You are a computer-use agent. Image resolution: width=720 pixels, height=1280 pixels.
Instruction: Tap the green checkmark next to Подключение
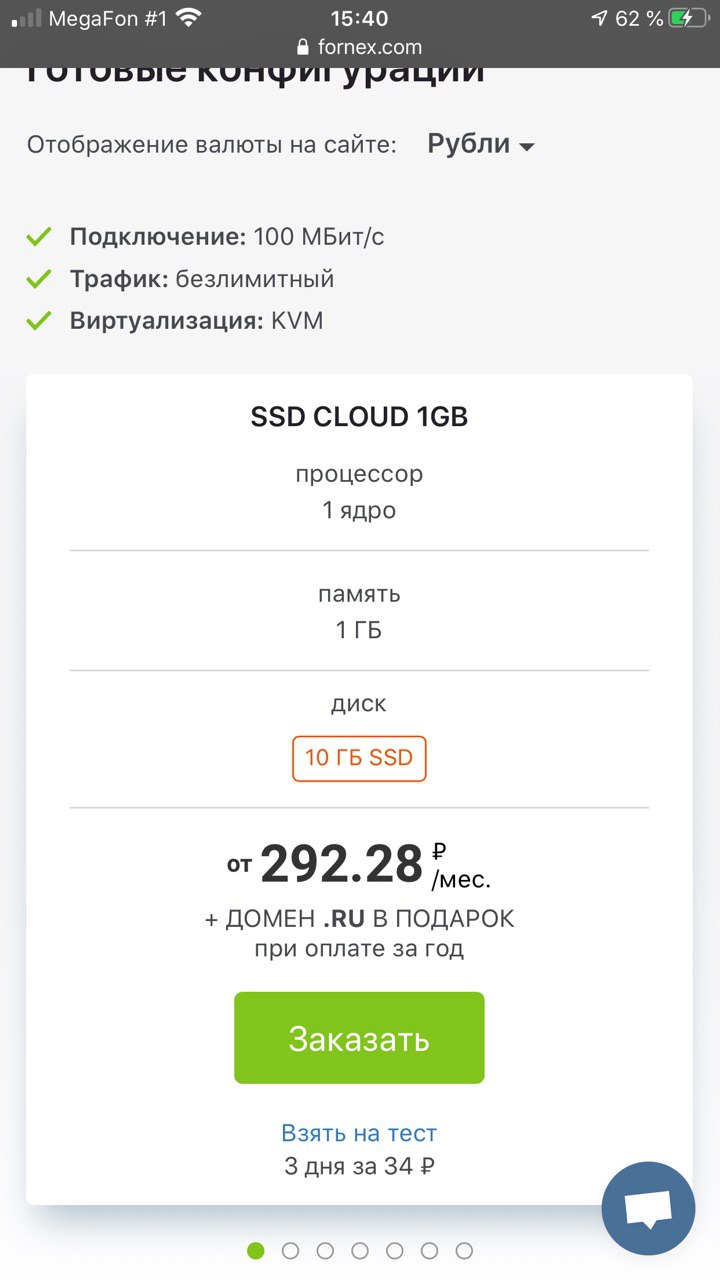click(39, 237)
